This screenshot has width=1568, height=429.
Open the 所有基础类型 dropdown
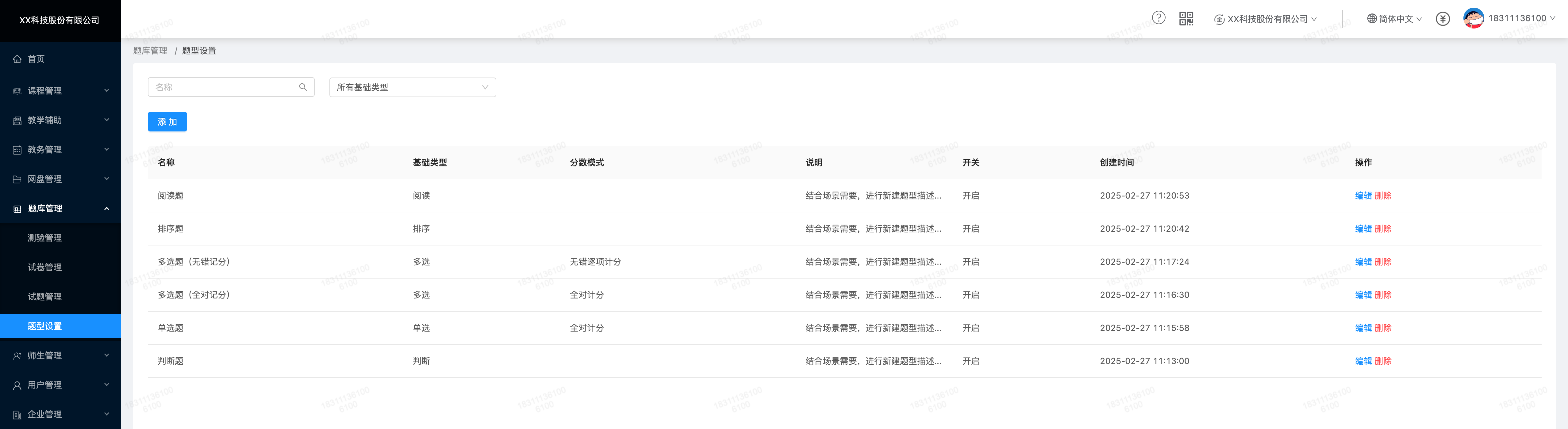click(x=412, y=87)
